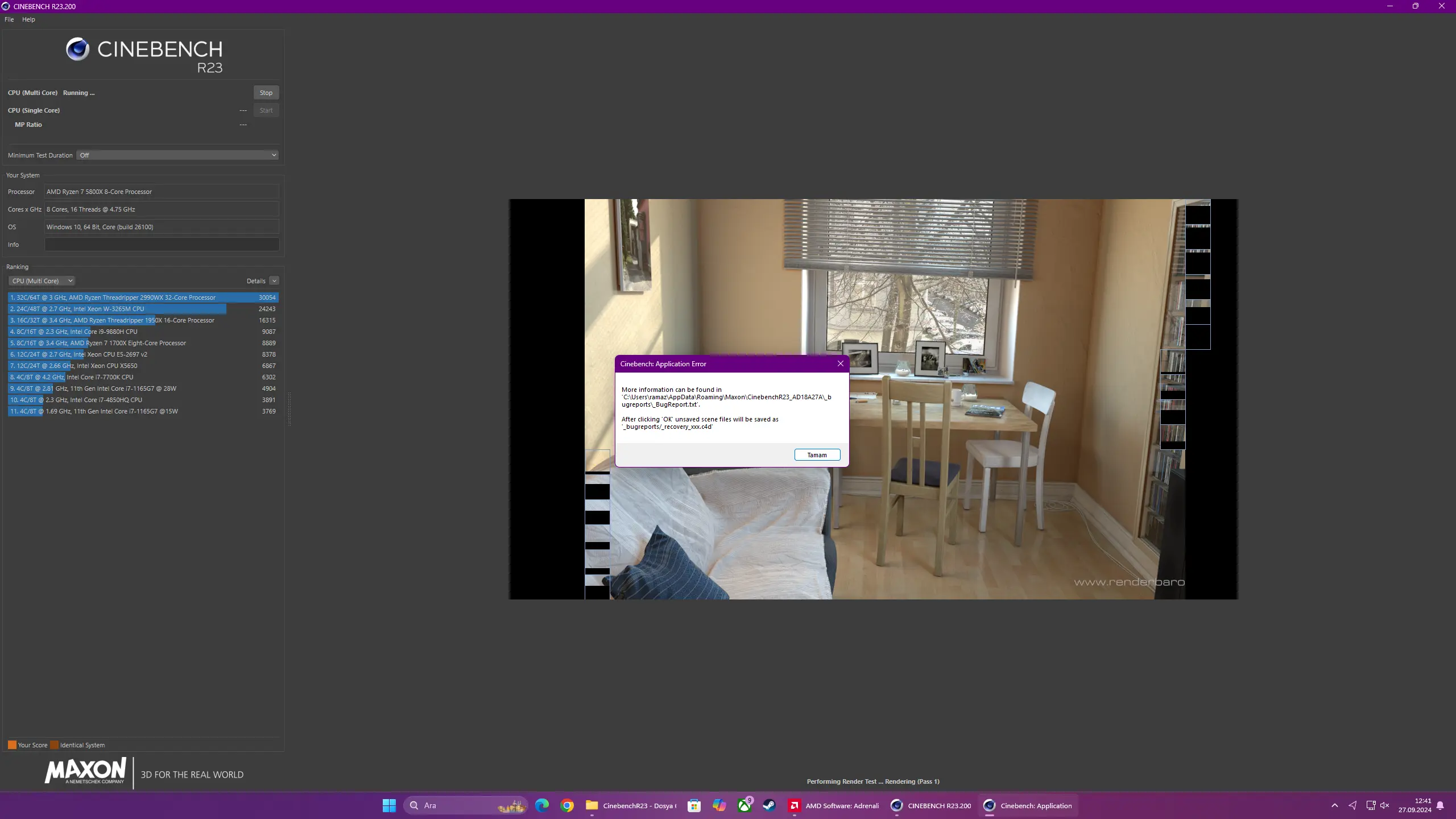
Task: Click the Cores x GHz field
Action: pos(162,209)
